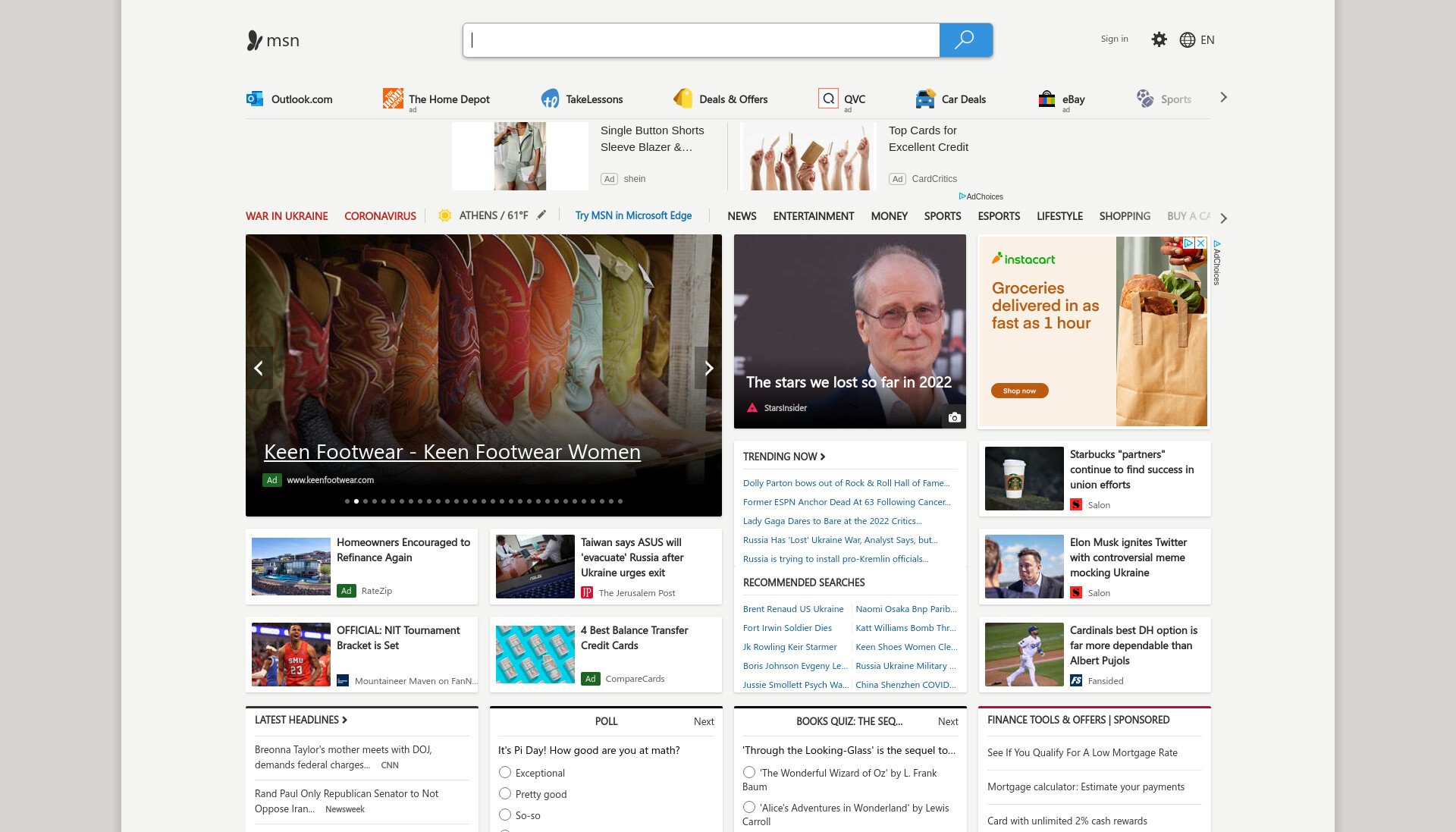
Task: Open Starbucks partners story thumbnail
Action: pos(1025,479)
